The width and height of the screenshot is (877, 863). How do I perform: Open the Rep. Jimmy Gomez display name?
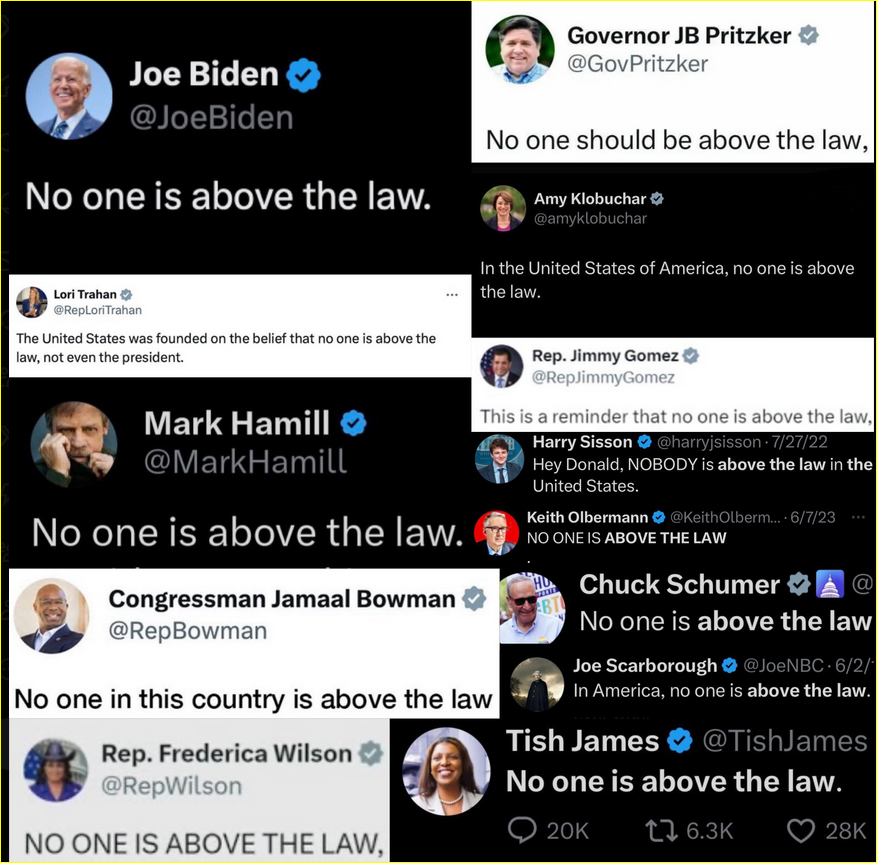point(605,356)
